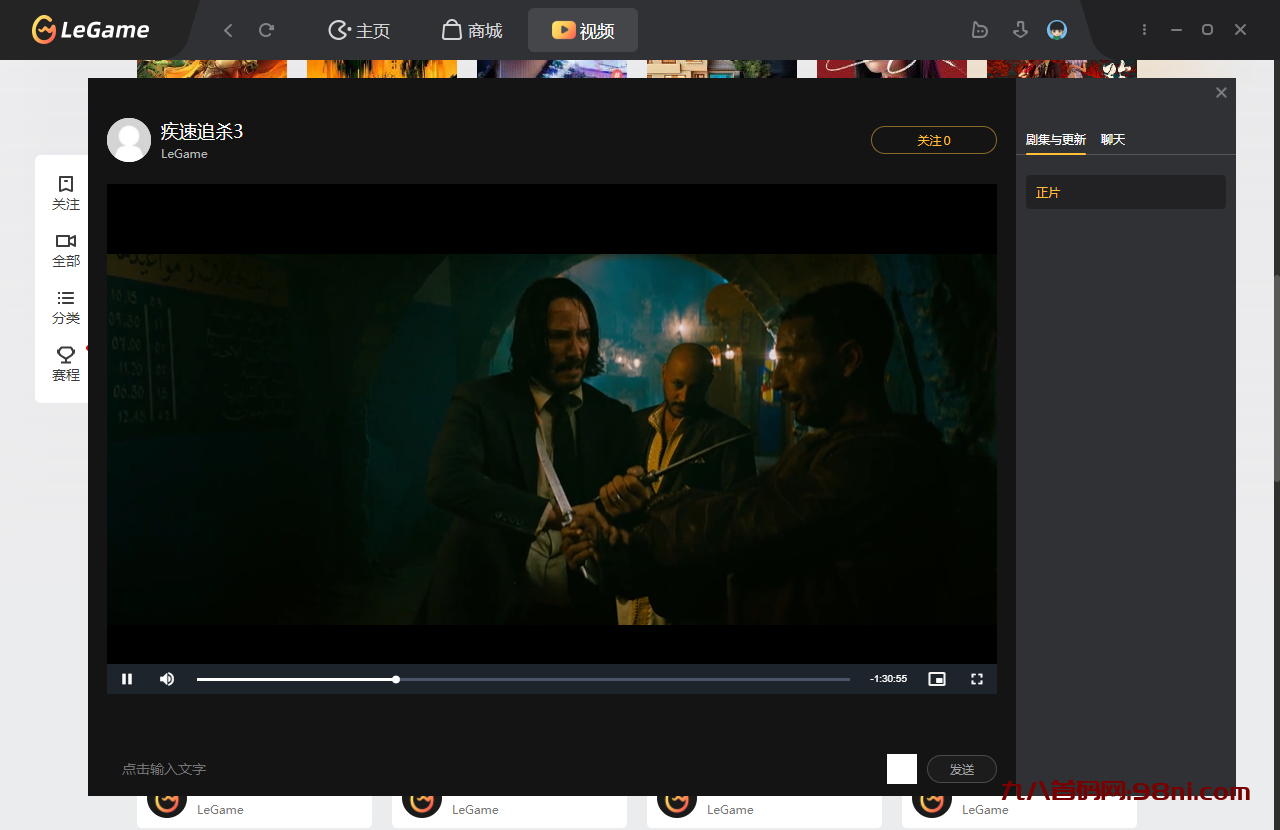Screen dimensions: 1280x830
Task: Open the messages face icon in the title bar
Action: (980, 30)
